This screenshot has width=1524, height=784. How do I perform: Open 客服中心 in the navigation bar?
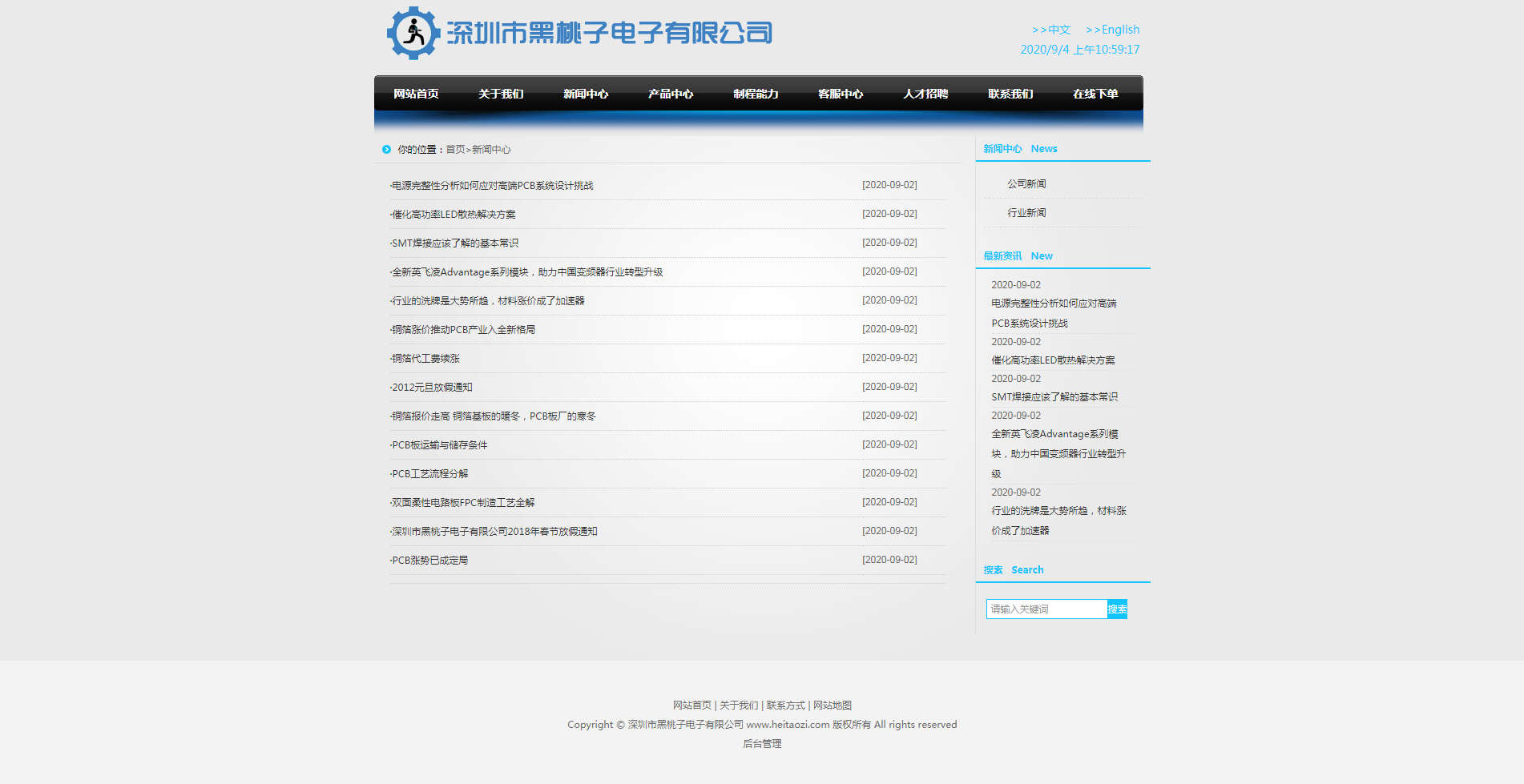[x=841, y=94]
